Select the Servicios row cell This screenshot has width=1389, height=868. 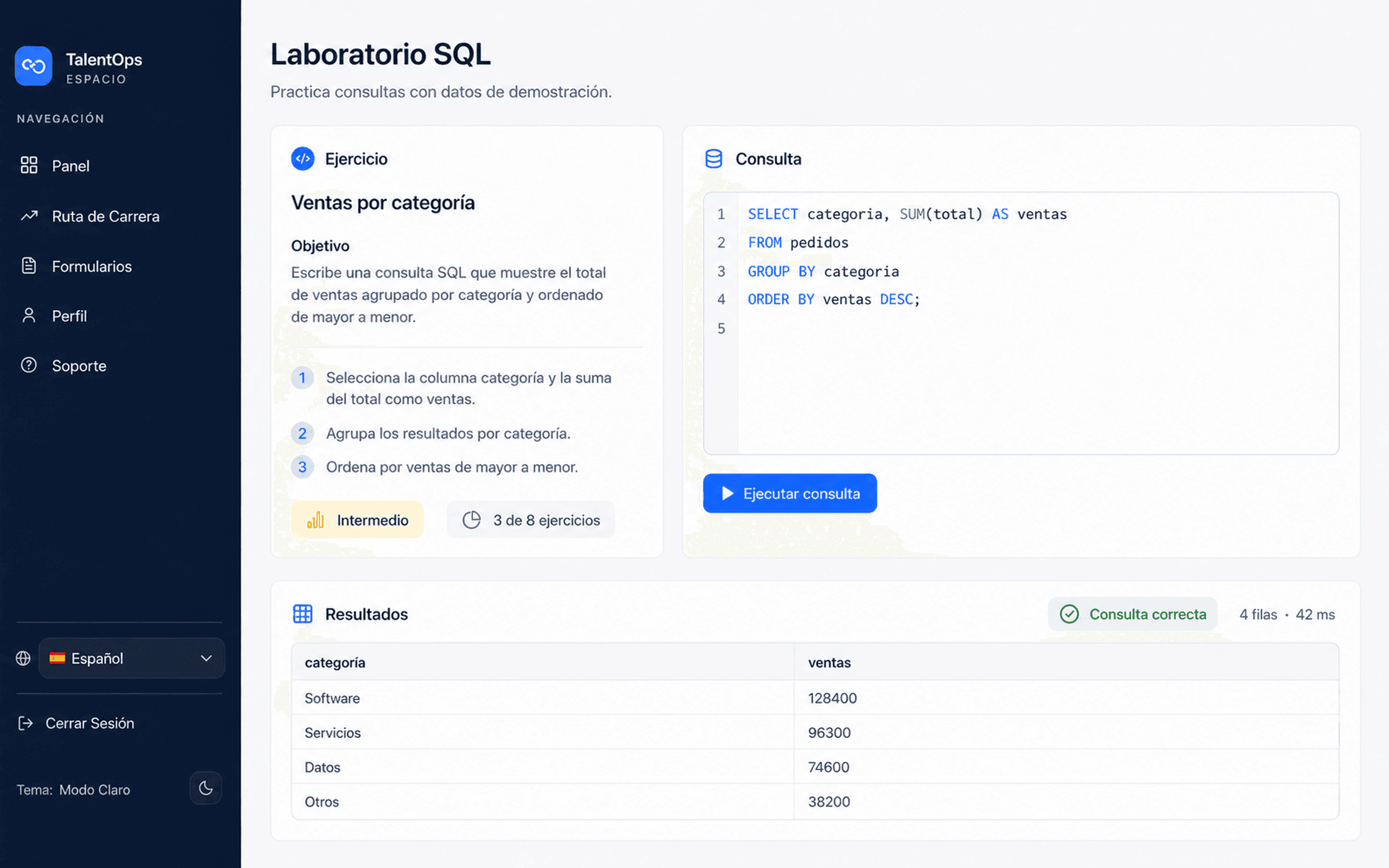543,733
